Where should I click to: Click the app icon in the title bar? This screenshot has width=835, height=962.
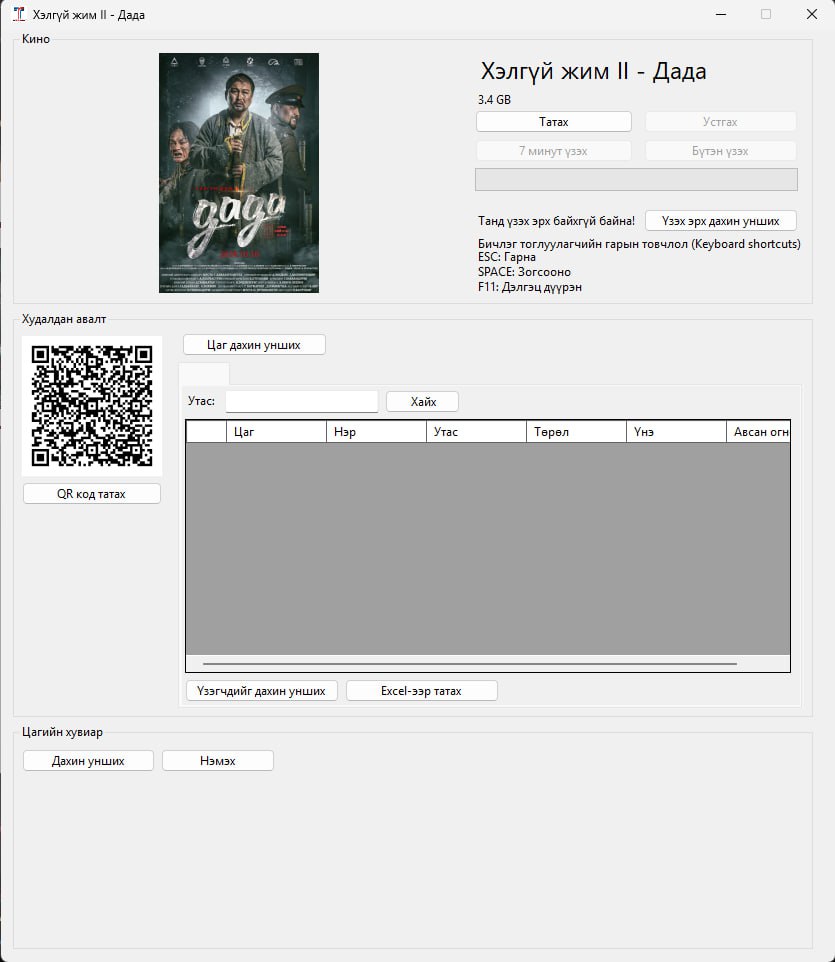18,15
